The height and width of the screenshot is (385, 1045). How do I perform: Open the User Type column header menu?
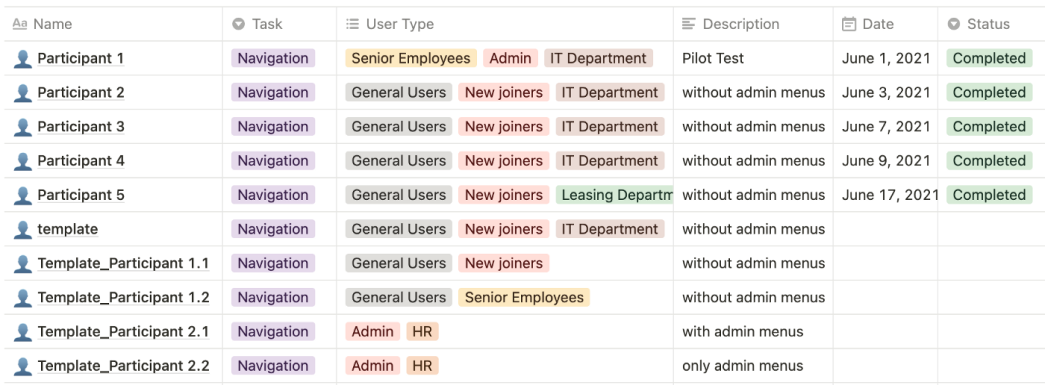coord(505,24)
